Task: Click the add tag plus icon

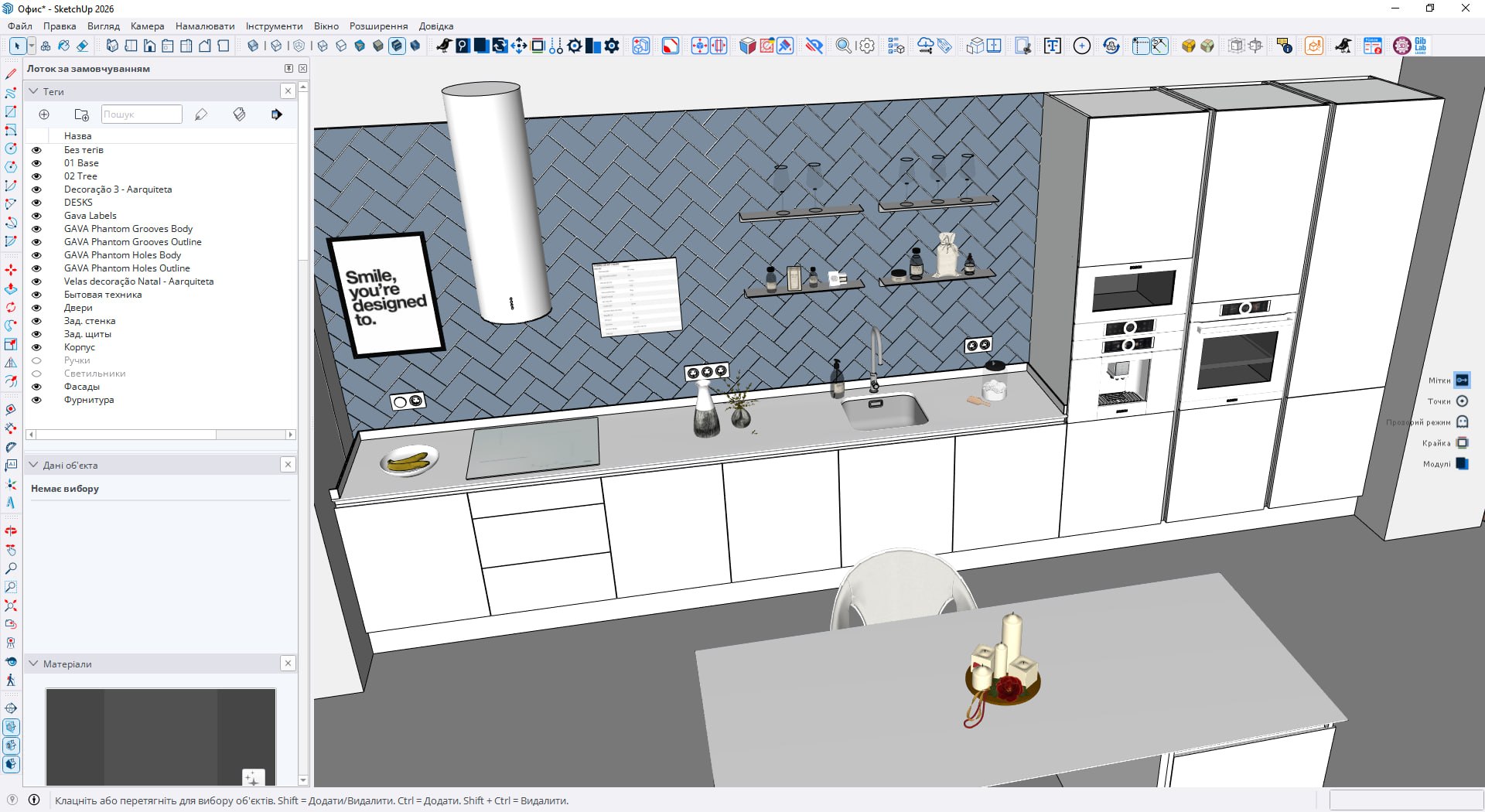Action: [x=44, y=114]
